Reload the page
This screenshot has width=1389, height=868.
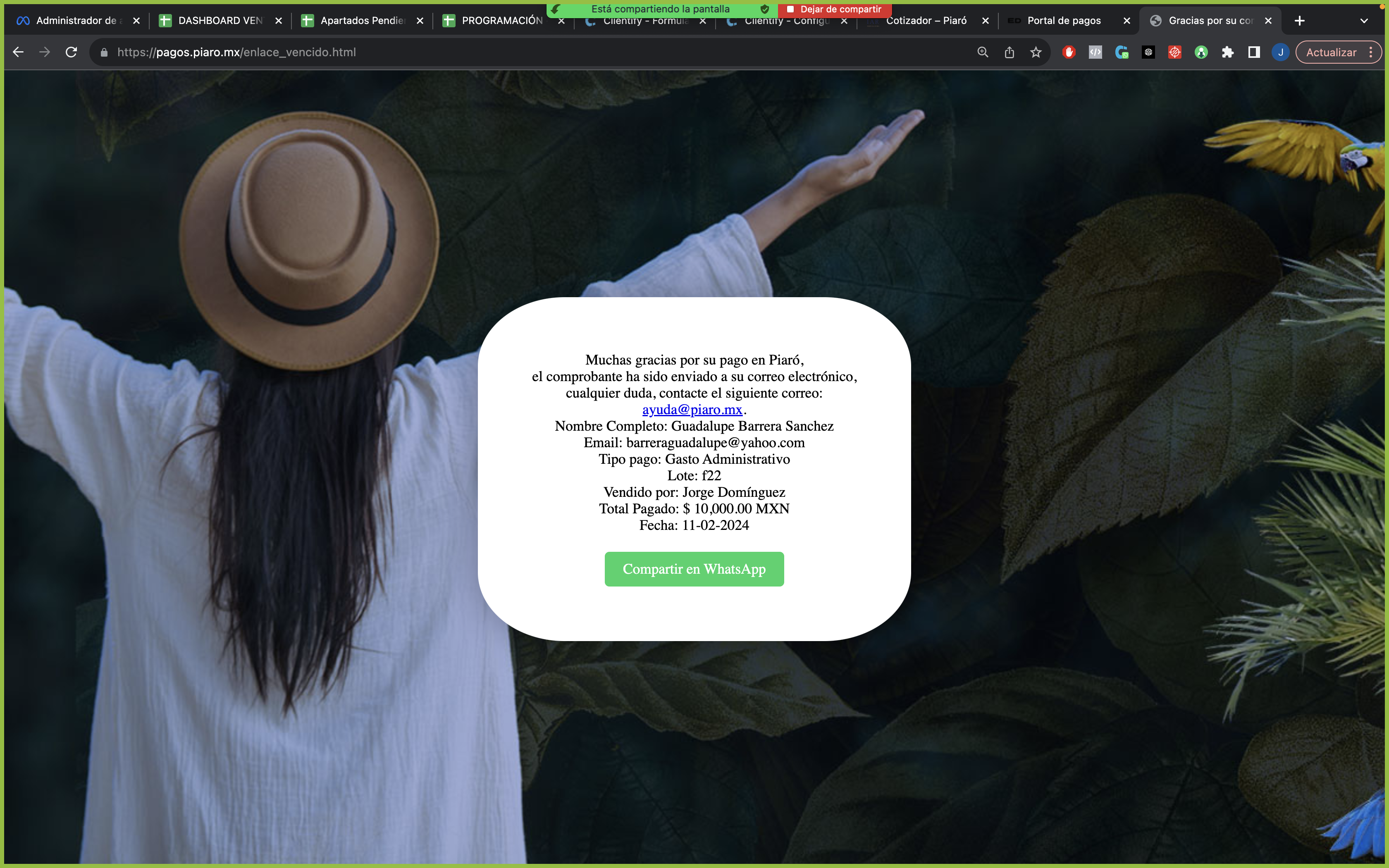[71, 52]
